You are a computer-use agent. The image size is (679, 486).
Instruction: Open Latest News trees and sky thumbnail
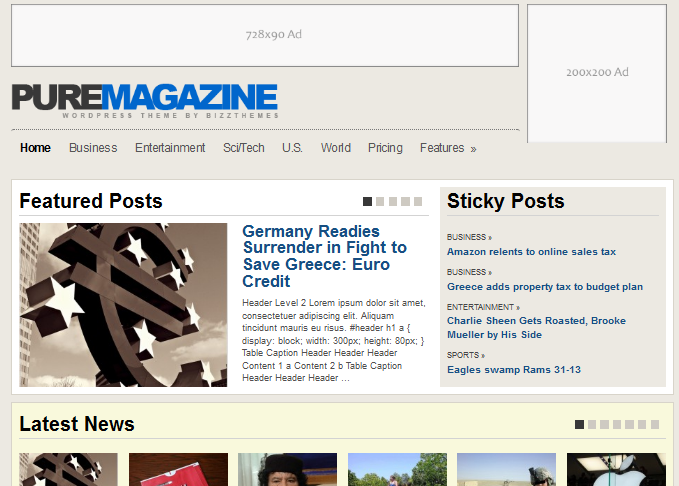pos(398,470)
